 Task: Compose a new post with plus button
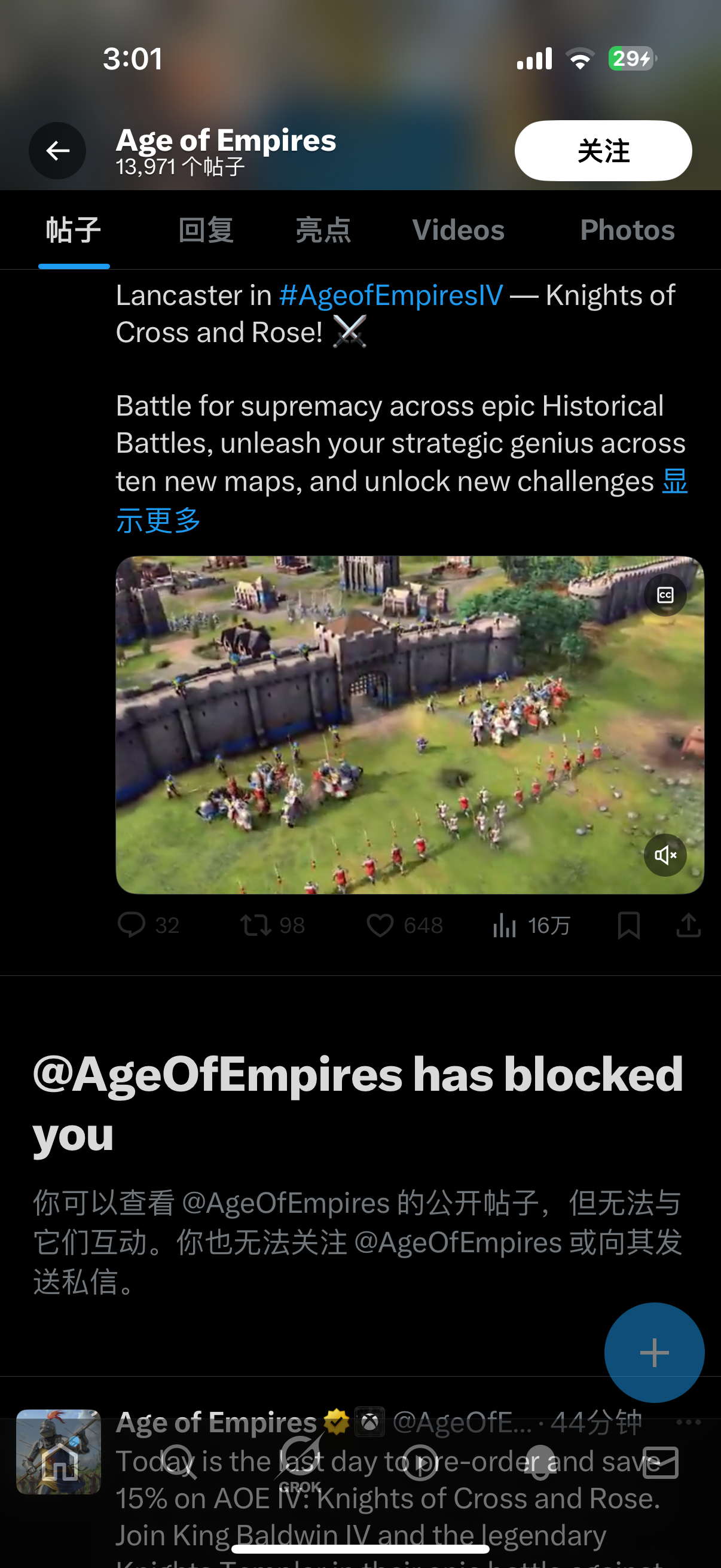point(654,1353)
